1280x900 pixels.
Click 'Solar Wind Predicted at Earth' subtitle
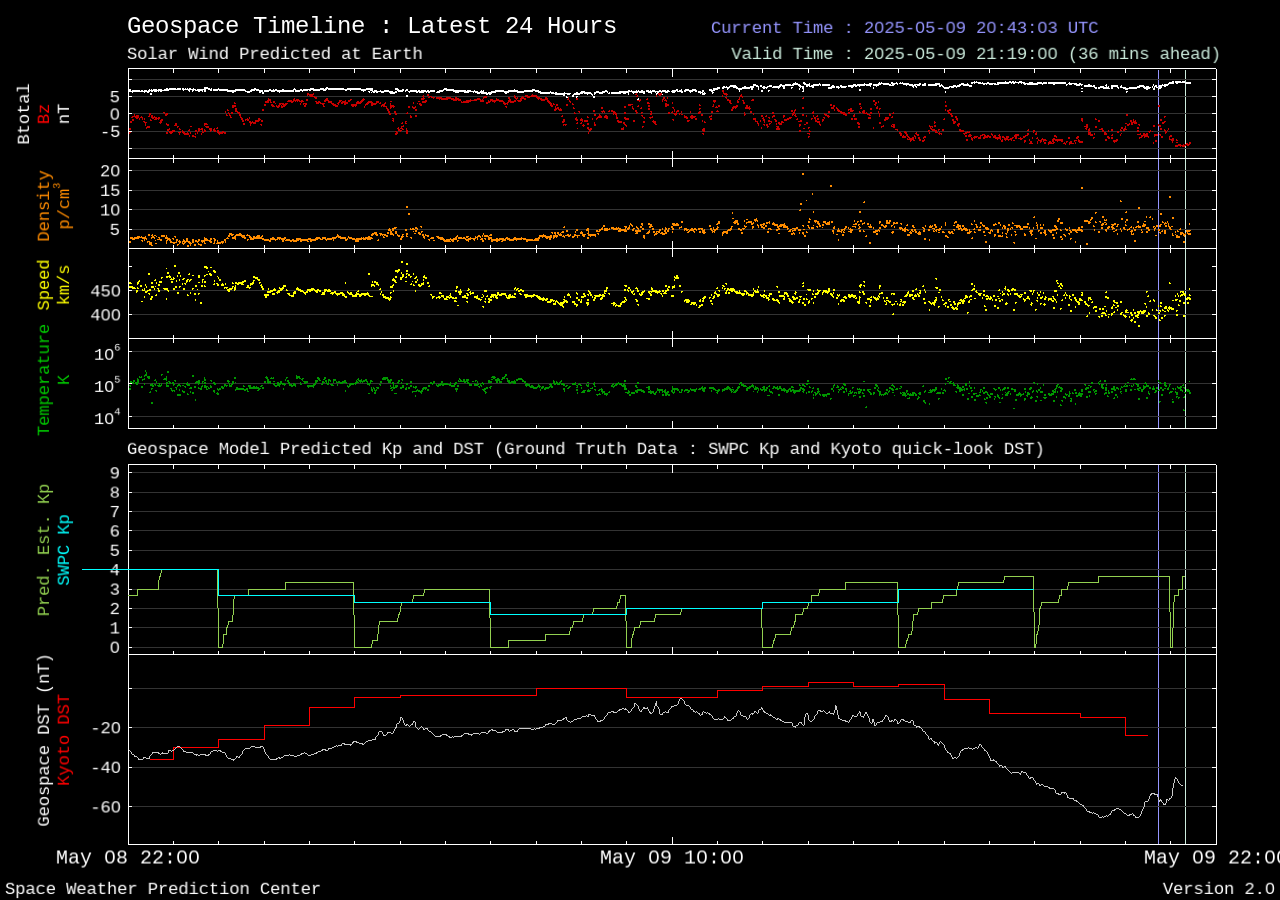(x=275, y=54)
